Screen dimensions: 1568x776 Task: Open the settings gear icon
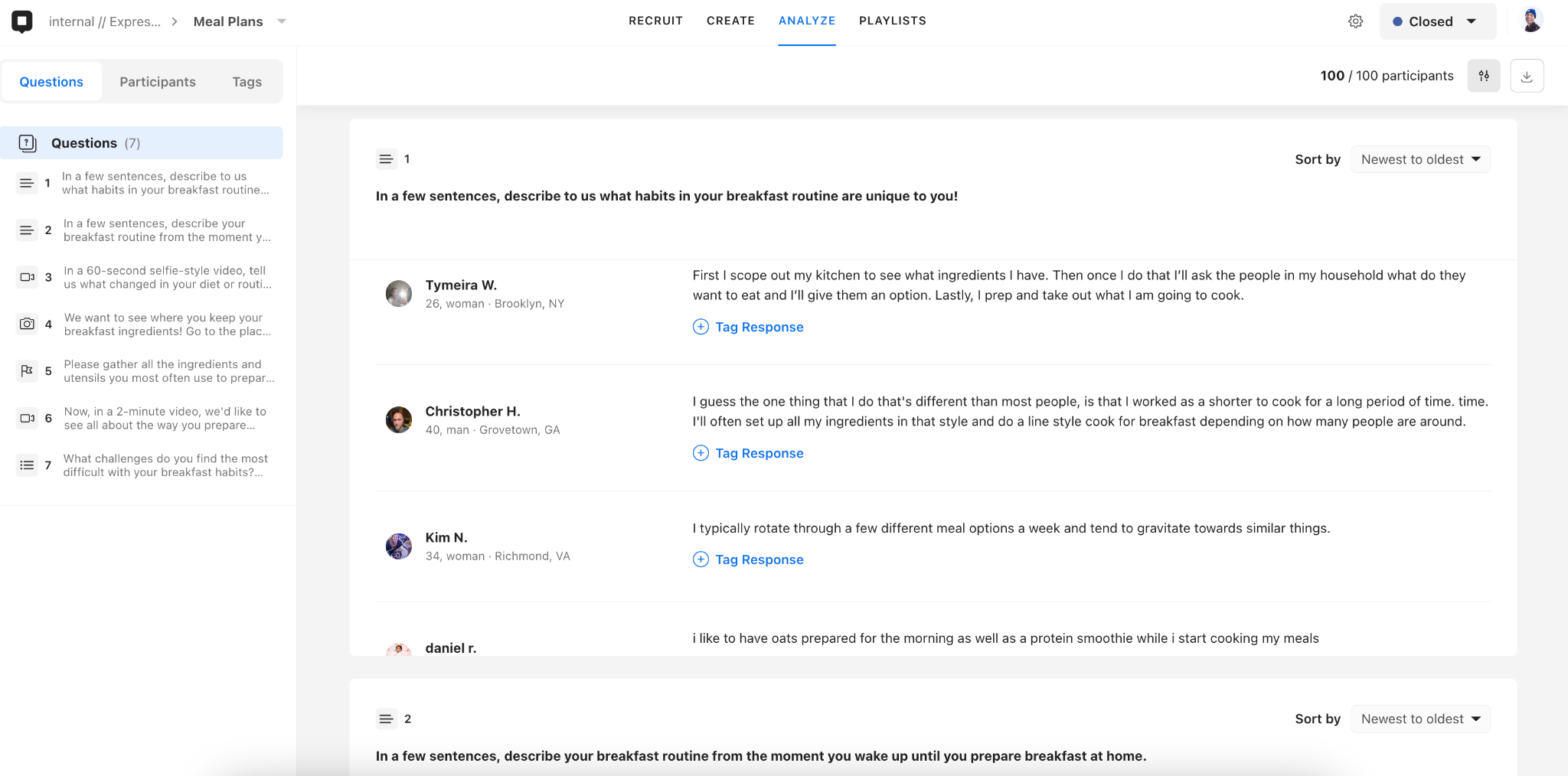1355,21
